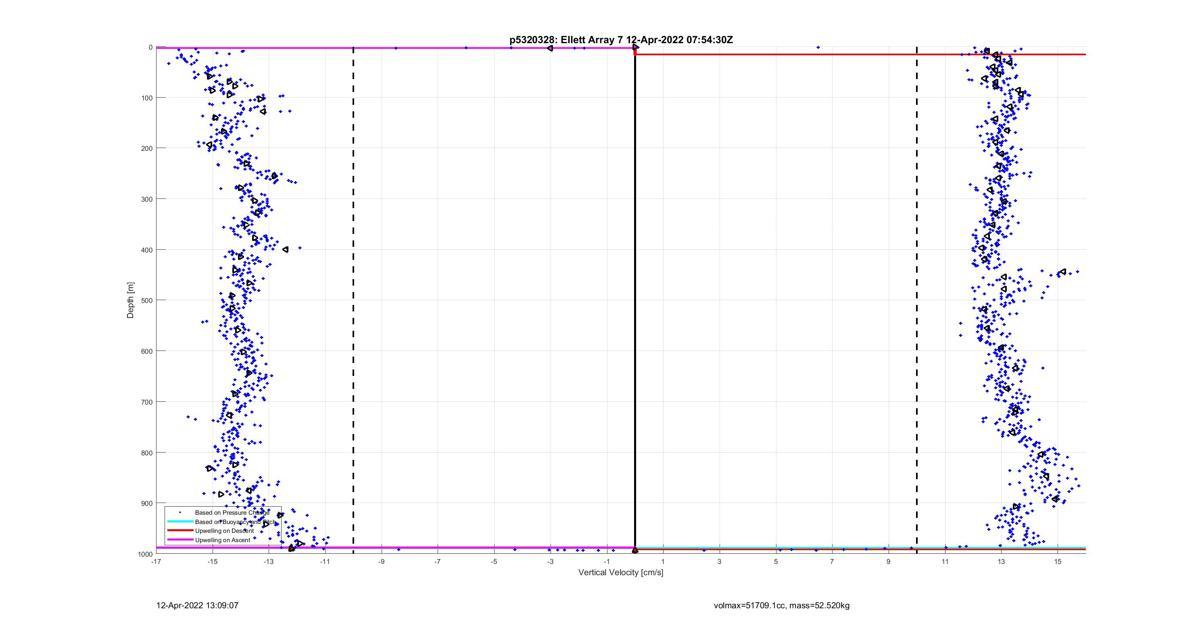Viewport: 1200px width, 622px height.
Task: Select the 'Depth [m]' y-axis label
Action: (131, 300)
